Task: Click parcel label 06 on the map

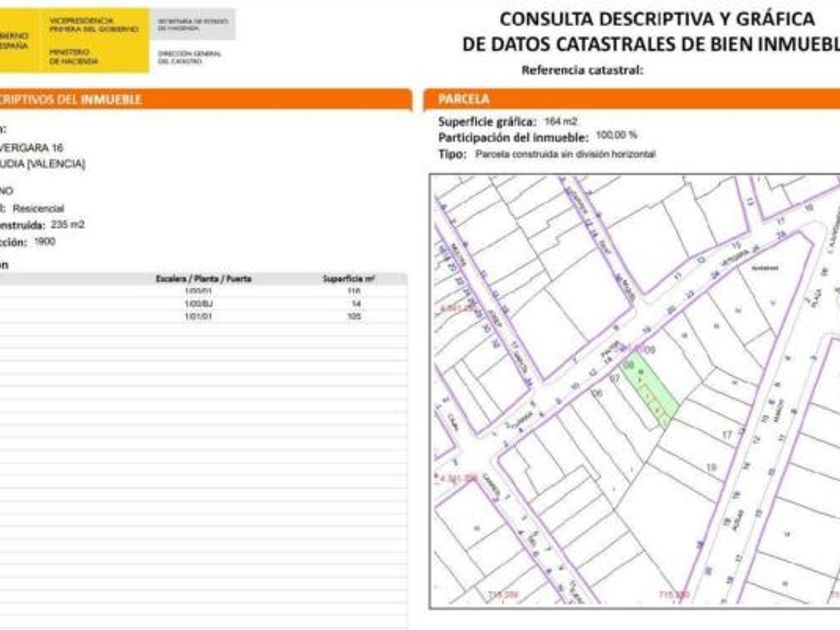Action: pyautogui.click(x=598, y=394)
